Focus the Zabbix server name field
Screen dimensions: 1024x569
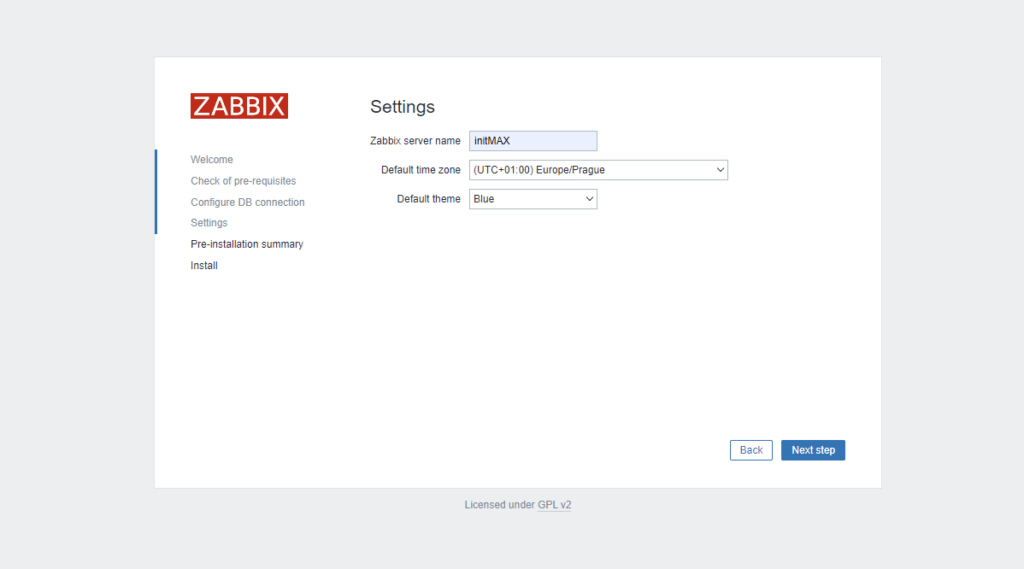(x=532, y=141)
